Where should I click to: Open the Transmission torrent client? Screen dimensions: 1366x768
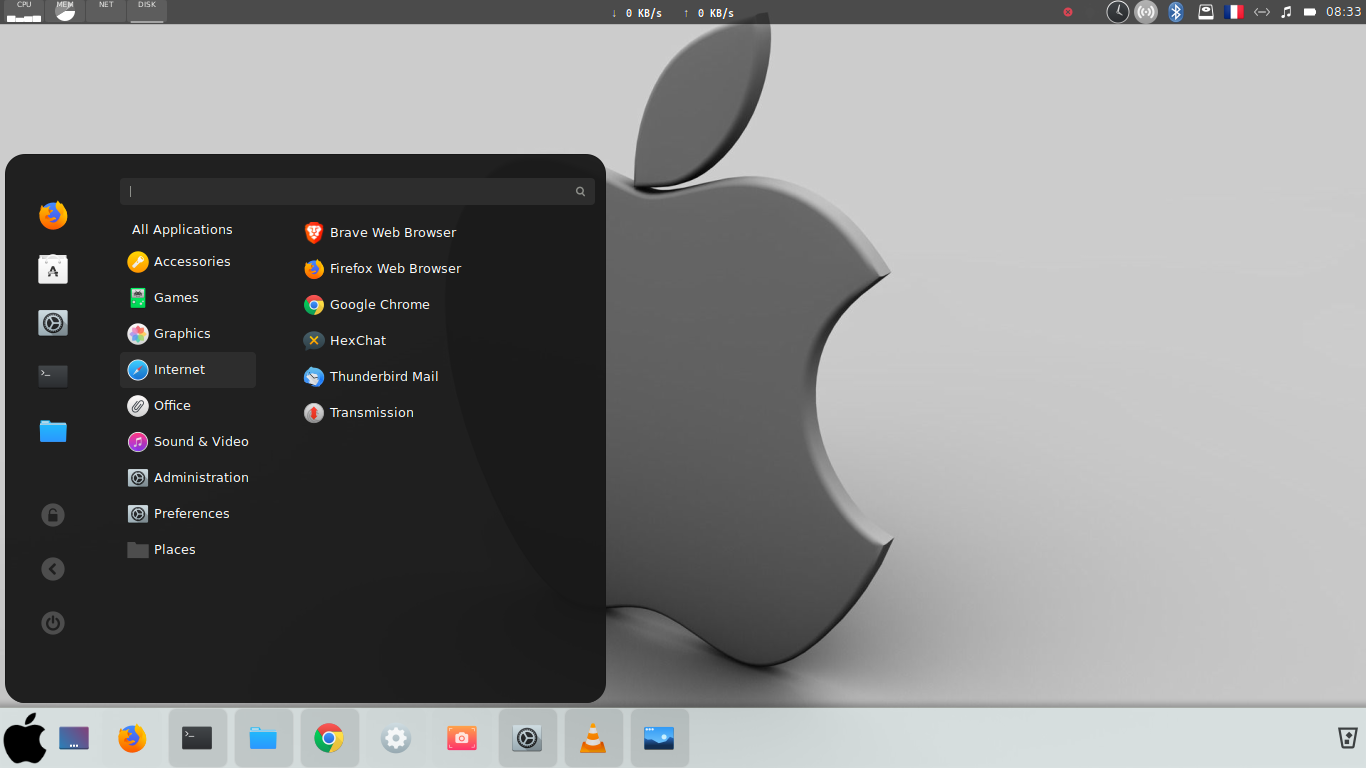(359, 412)
